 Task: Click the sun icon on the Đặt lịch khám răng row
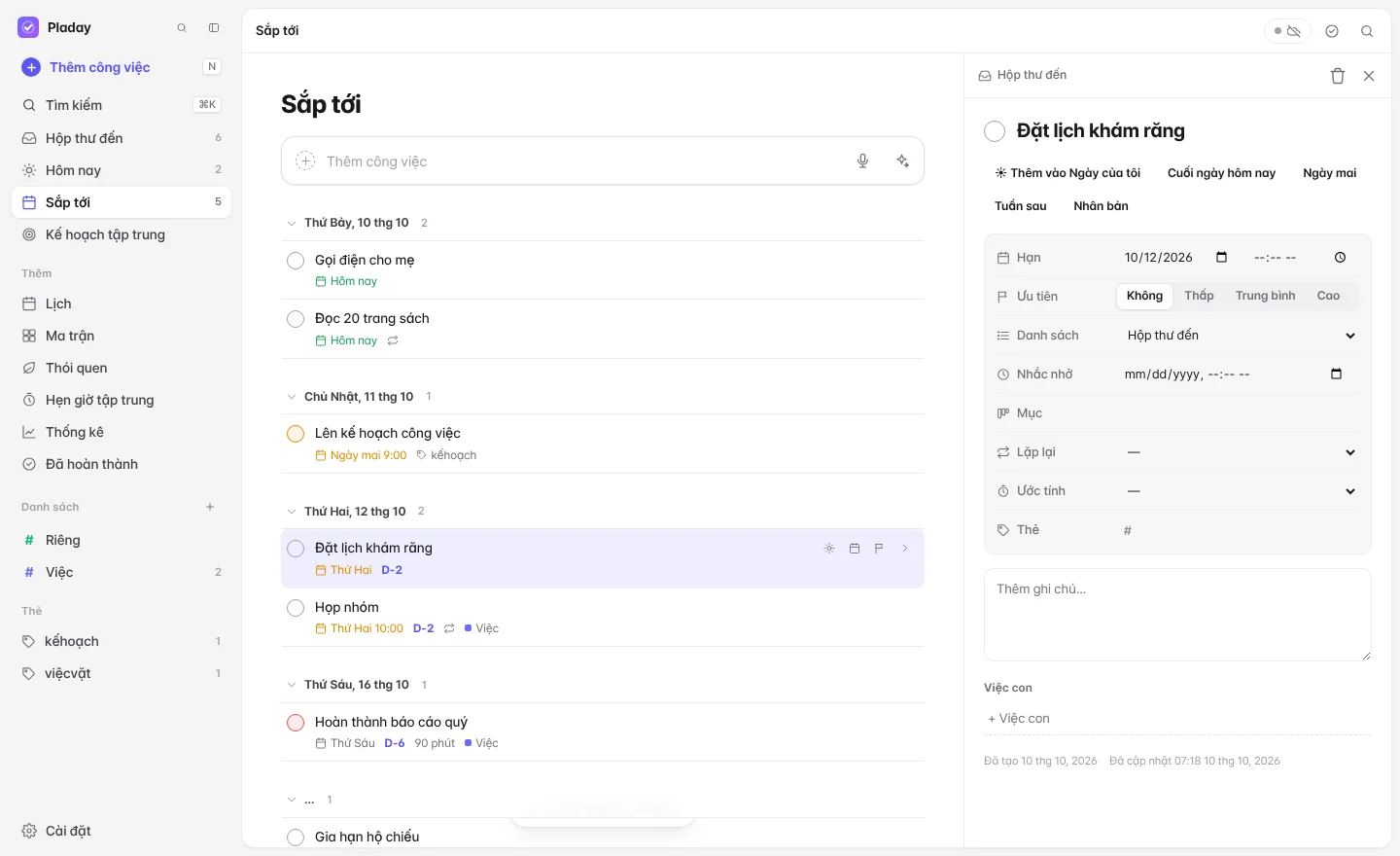pos(829,549)
